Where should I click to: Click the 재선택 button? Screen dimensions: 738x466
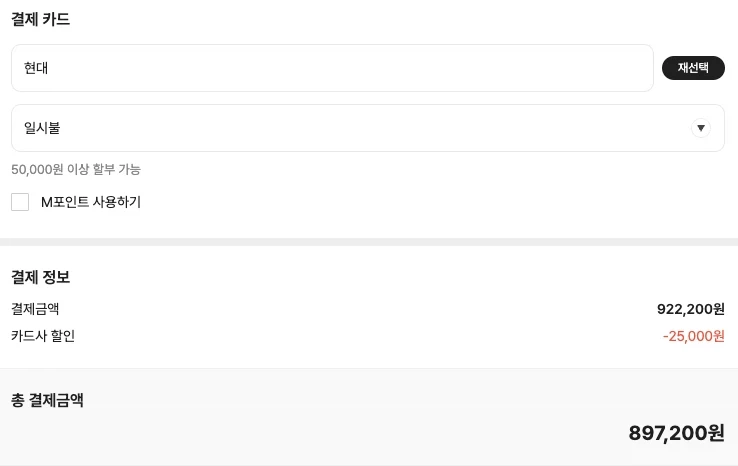(693, 68)
